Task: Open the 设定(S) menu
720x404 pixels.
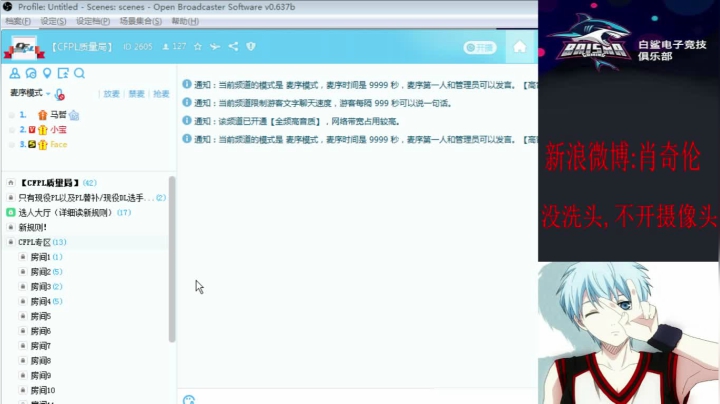Action: coord(53,21)
